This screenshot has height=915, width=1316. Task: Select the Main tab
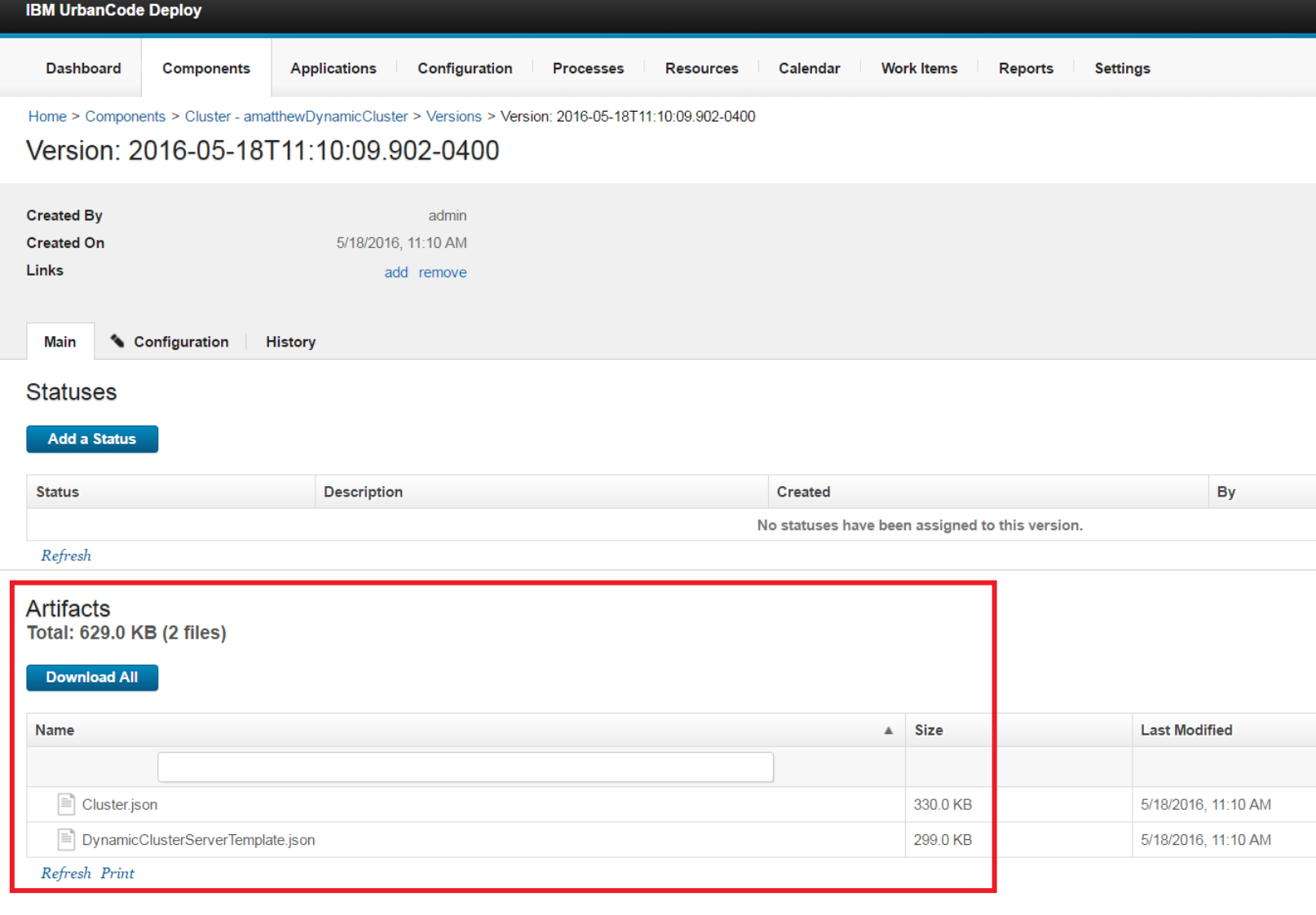(x=60, y=342)
